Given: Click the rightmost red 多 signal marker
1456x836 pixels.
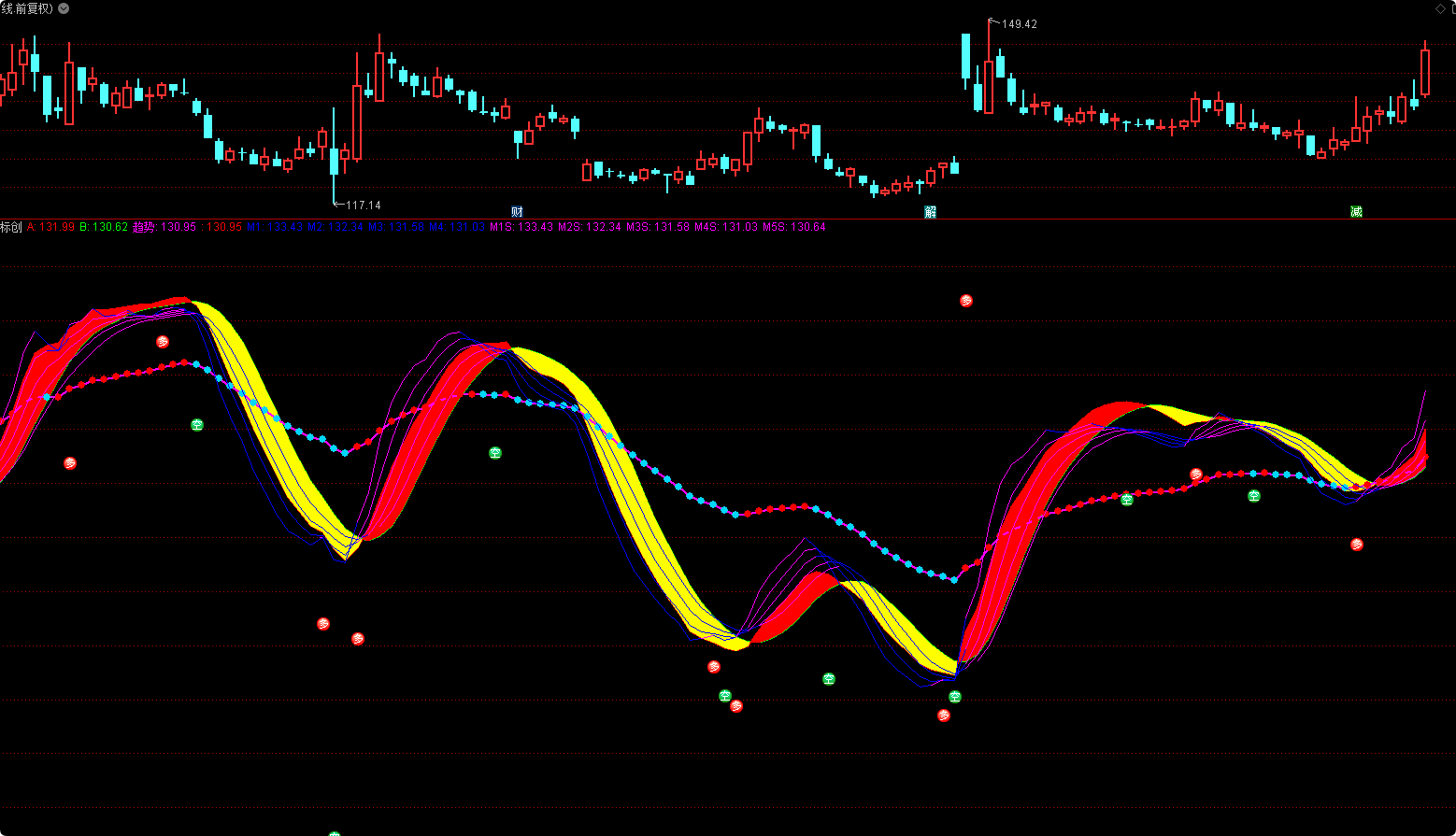Looking at the screenshot, I should [x=1357, y=545].
